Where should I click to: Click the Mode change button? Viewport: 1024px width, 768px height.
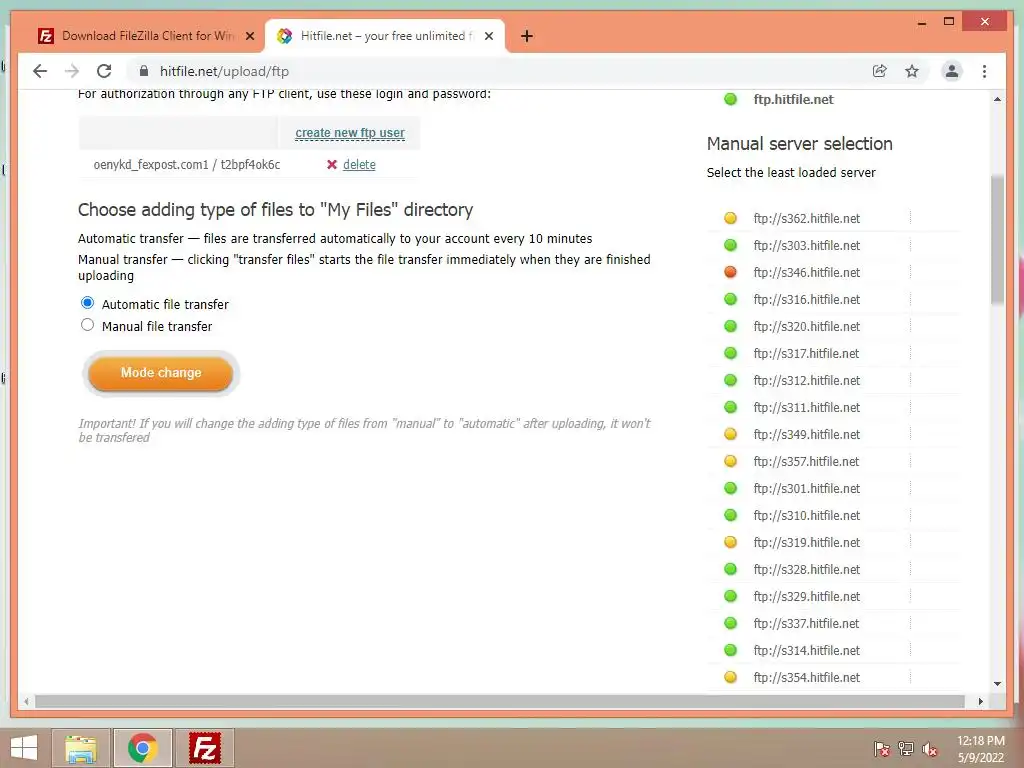pyautogui.click(x=161, y=373)
